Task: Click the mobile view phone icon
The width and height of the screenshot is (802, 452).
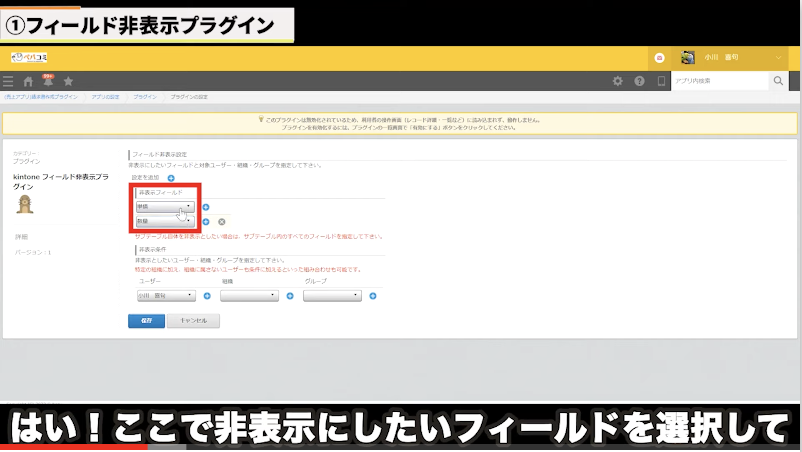Action: (x=660, y=81)
